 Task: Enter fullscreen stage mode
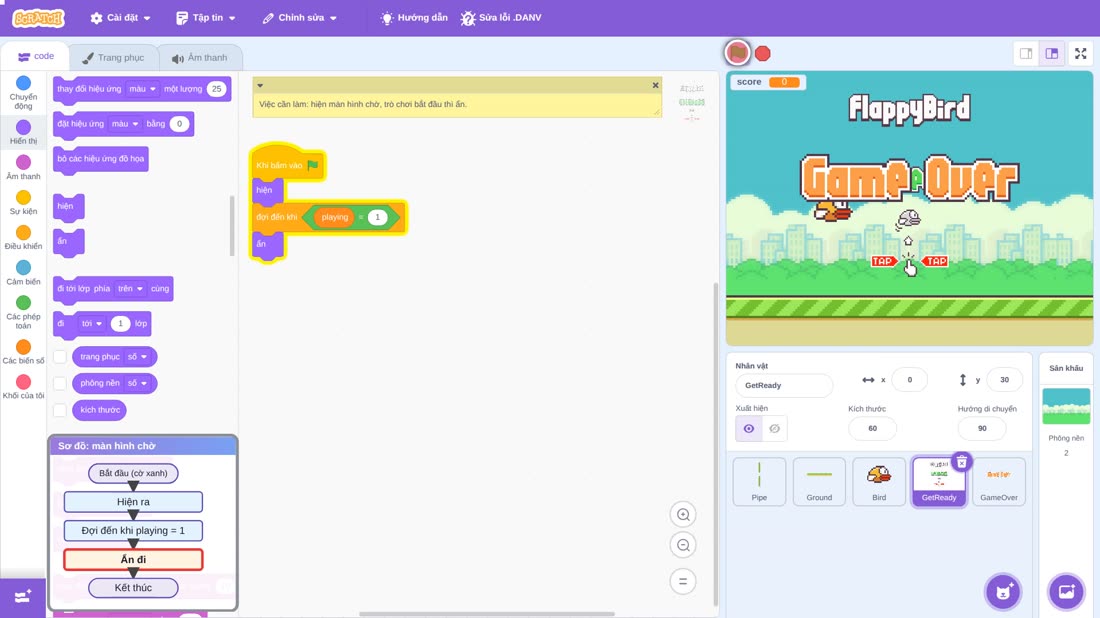pyautogui.click(x=1080, y=53)
